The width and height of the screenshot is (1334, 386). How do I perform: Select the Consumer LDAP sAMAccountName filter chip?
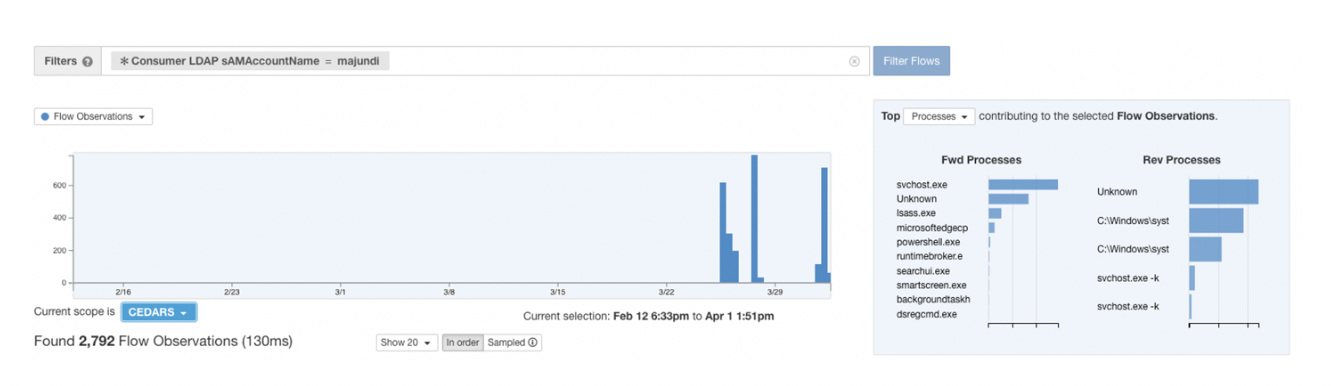pos(250,62)
